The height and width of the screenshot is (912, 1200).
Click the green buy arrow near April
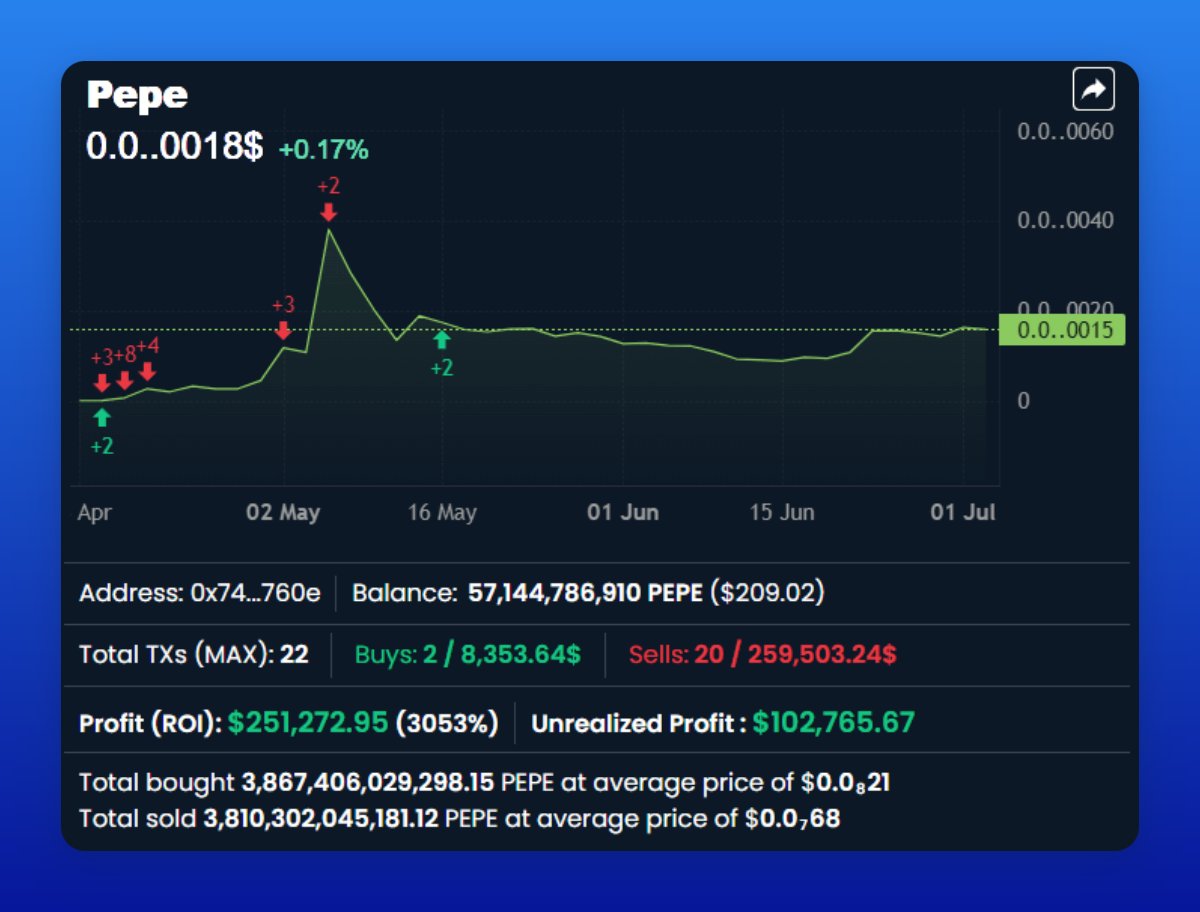click(x=102, y=418)
